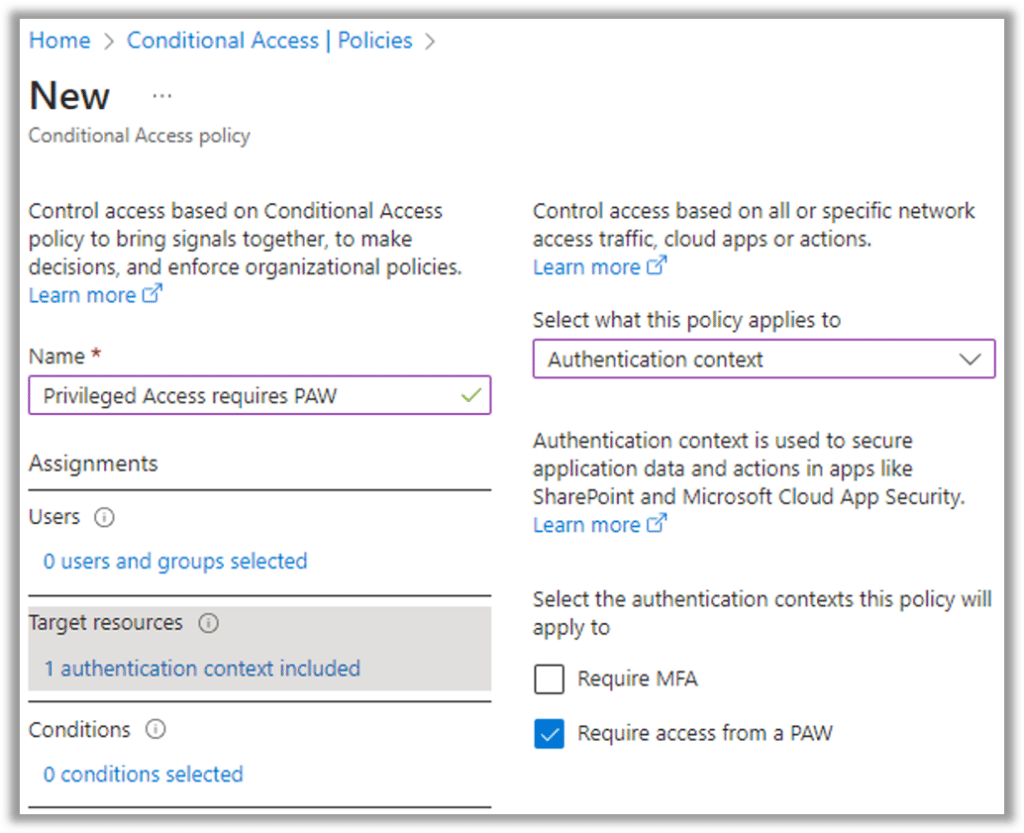Screen dimensions: 1024x833
Task: Enable the Require MFA checkbox
Action: tap(549, 680)
